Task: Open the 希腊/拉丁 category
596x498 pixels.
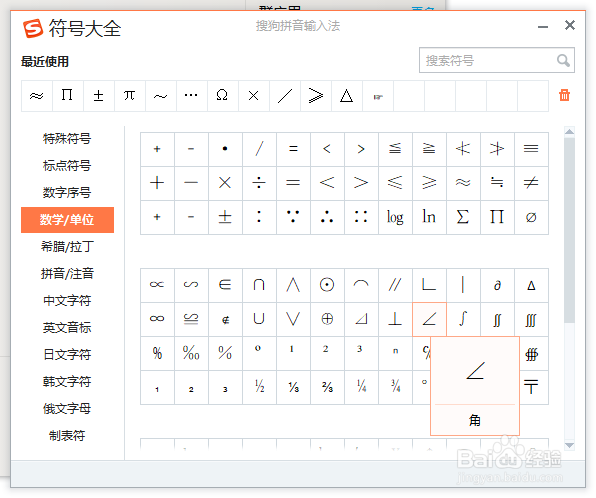Action: 67,247
